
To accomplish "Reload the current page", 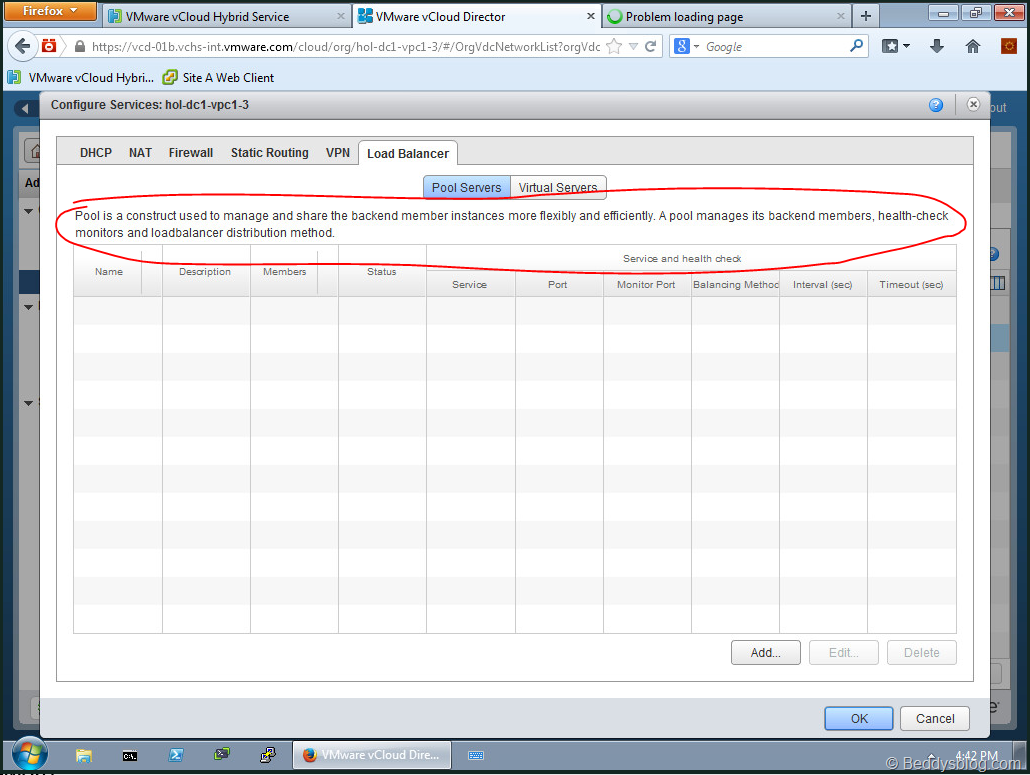I will [651, 47].
